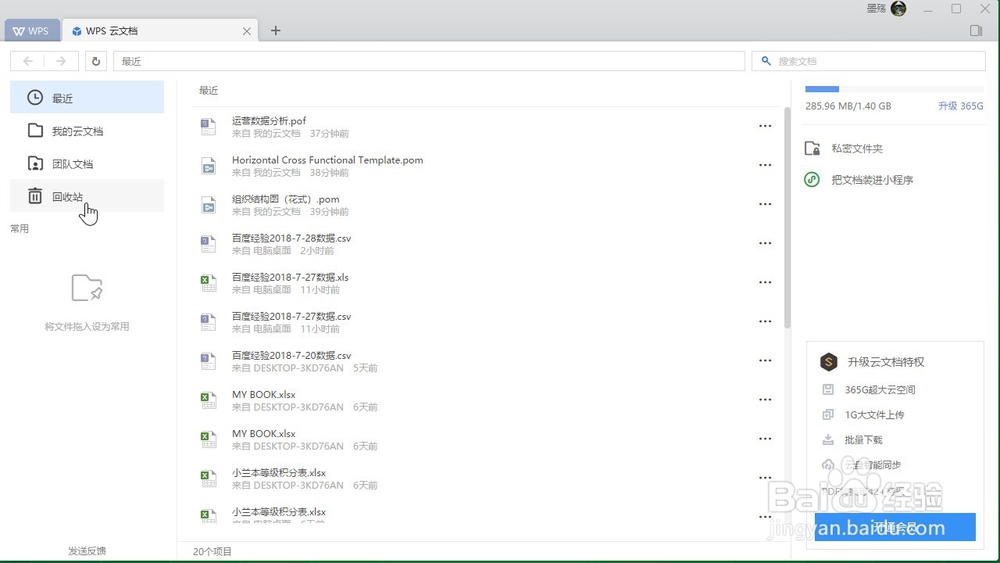Open a new tab with plus button
Image resolution: width=1000 pixels, height=563 pixels.
[276, 31]
